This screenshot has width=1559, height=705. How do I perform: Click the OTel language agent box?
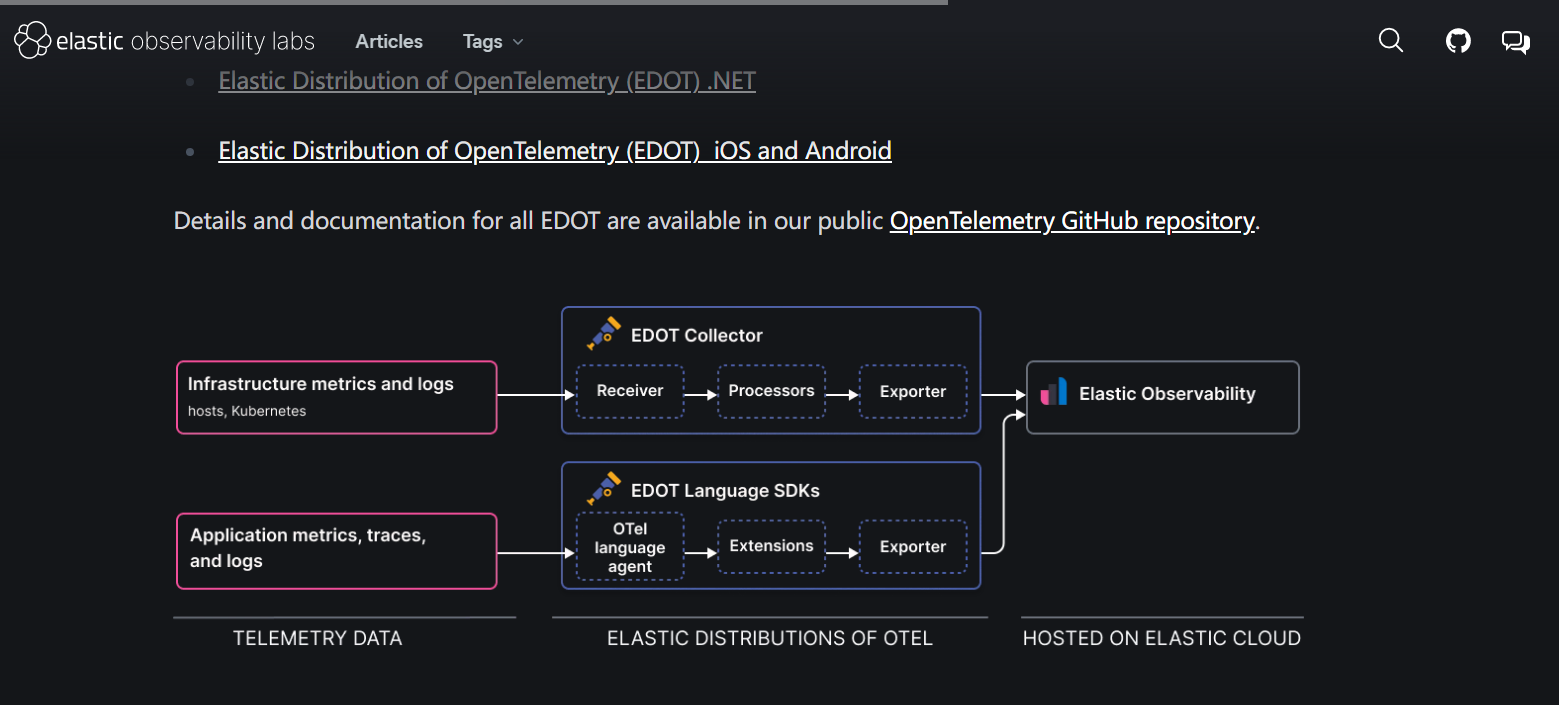click(x=630, y=547)
